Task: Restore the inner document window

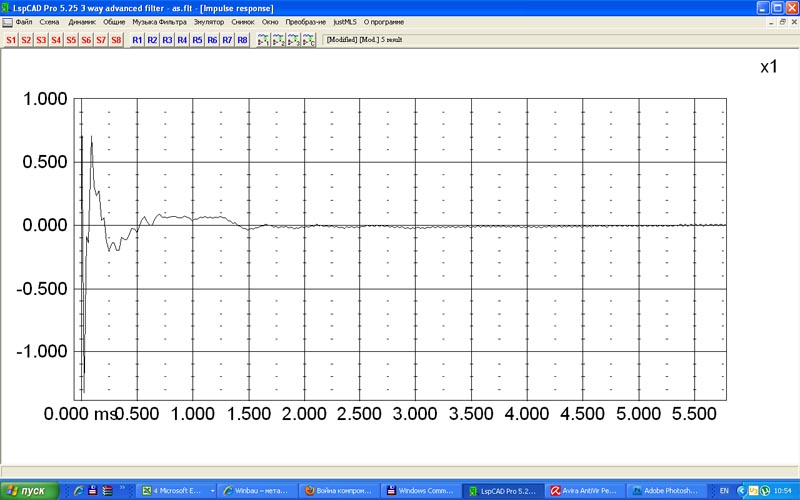Action: click(783, 22)
